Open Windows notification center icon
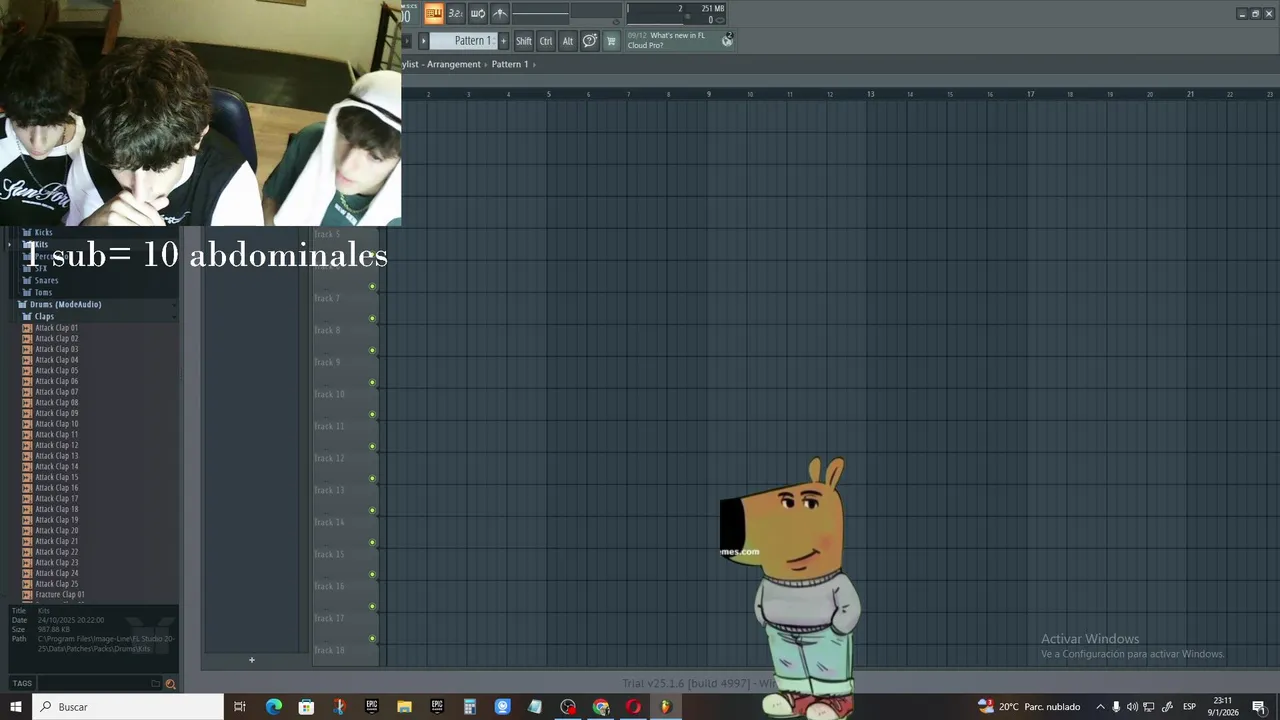 tap(1259, 707)
